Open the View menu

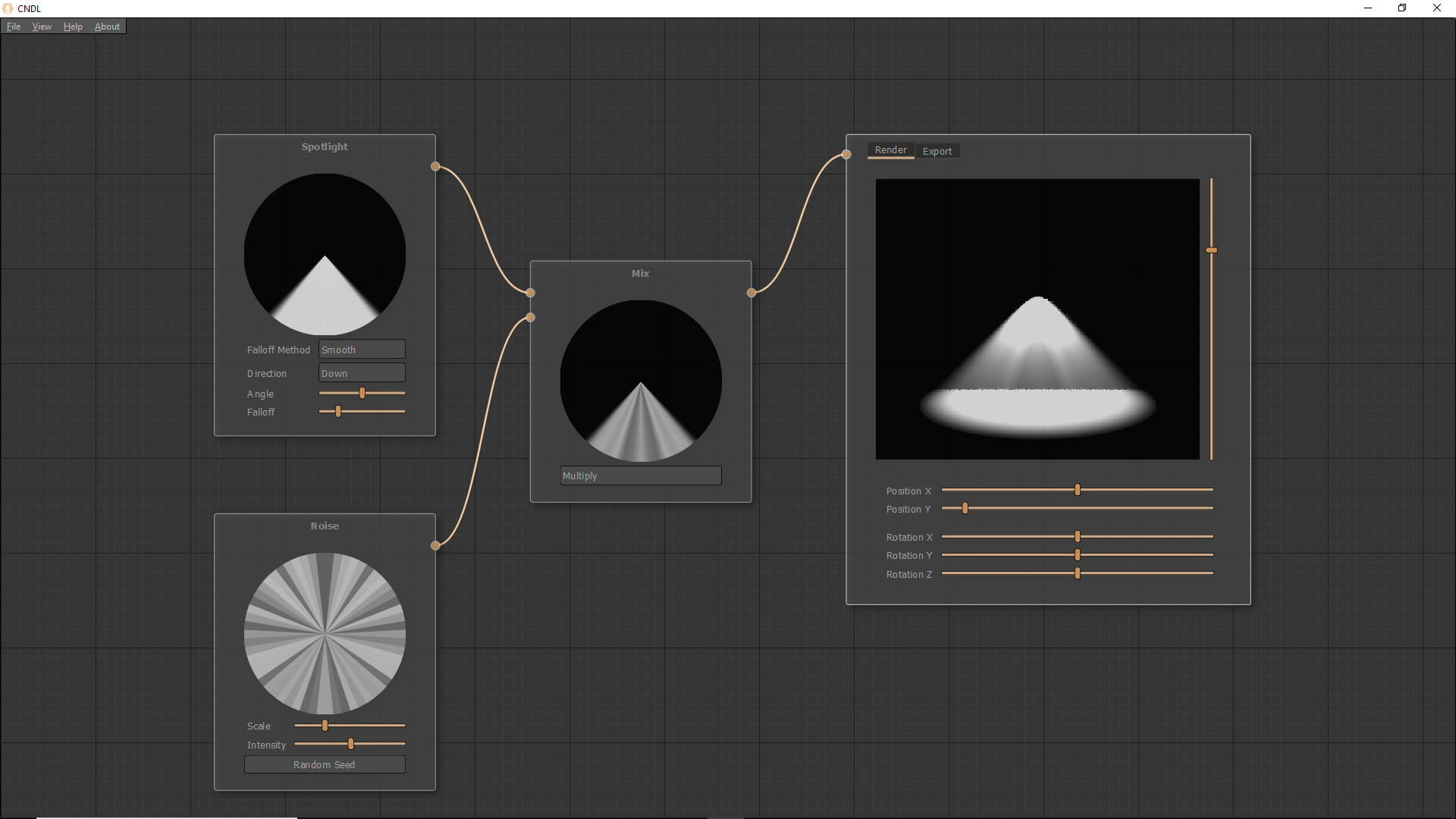coord(42,26)
